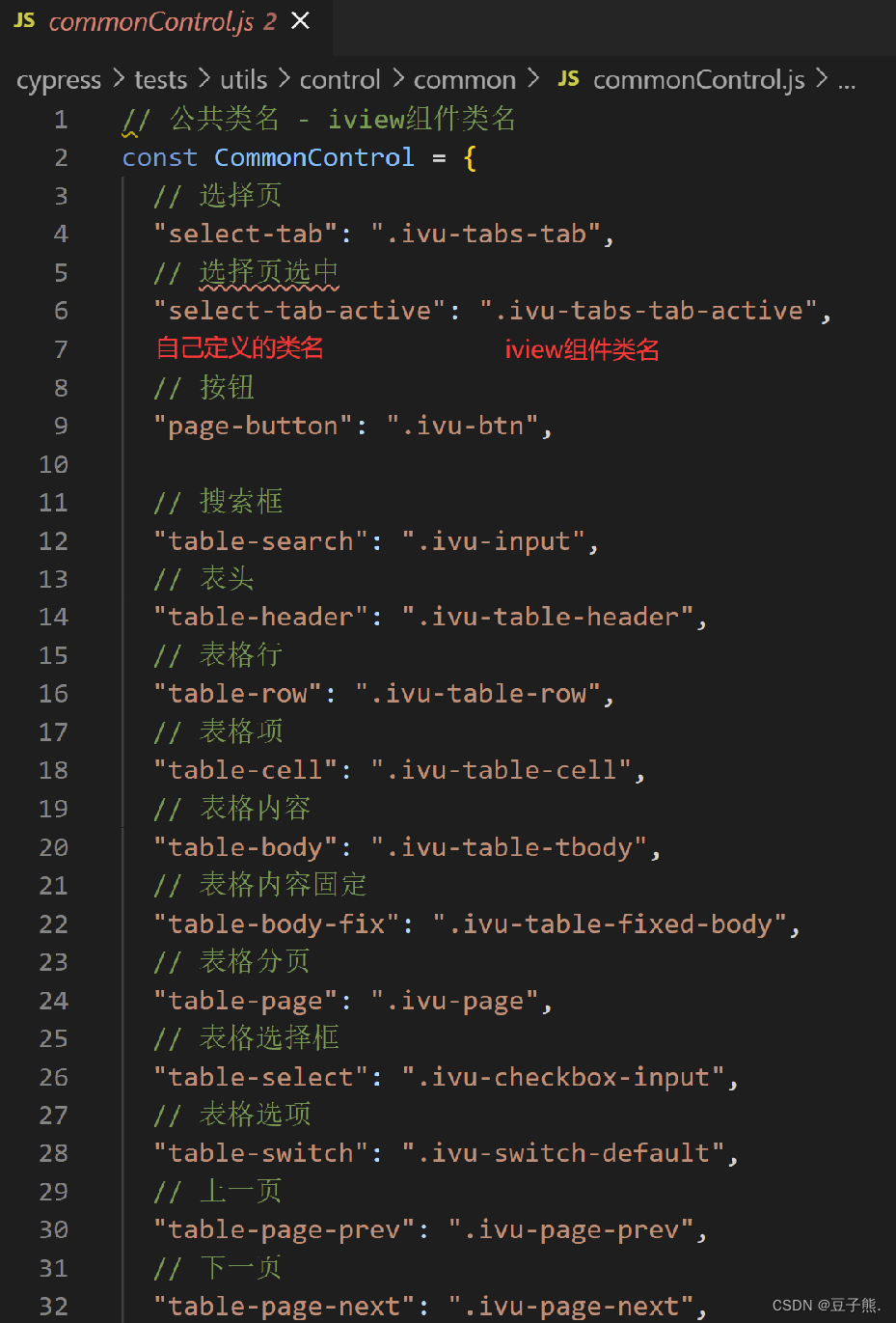Click the chevron after the cypress breadcrumb
Image resolution: width=896 pixels, height=1323 pixels.
coord(119,78)
